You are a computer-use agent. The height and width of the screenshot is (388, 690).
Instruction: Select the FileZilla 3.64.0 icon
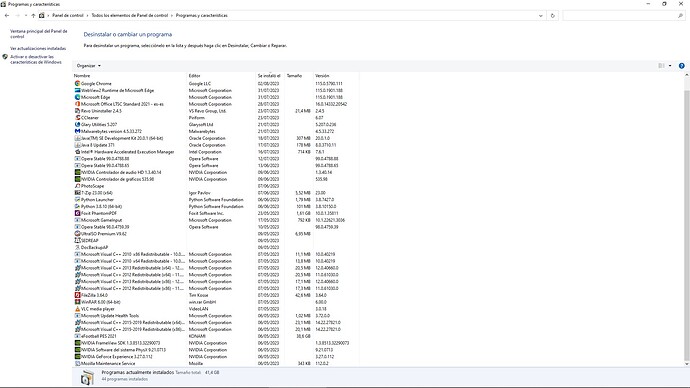pos(77,295)
